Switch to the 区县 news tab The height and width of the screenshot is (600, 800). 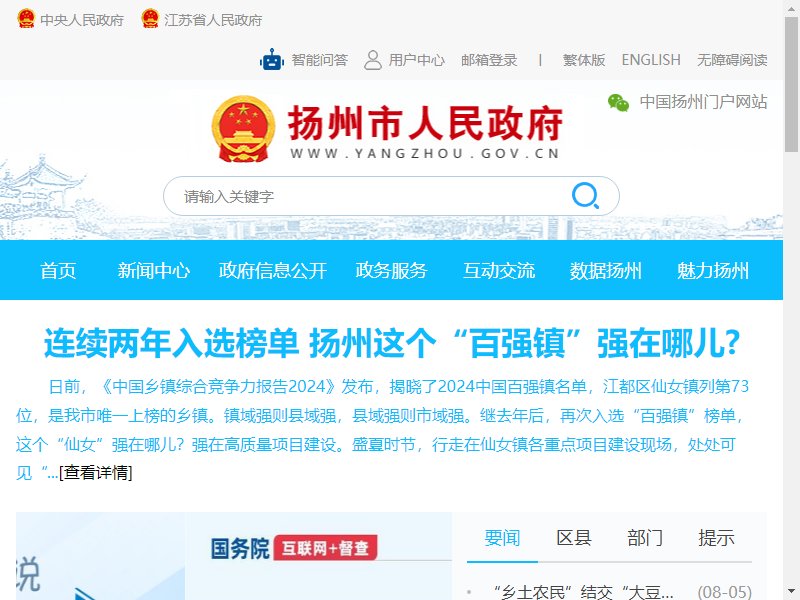(574, 538)
